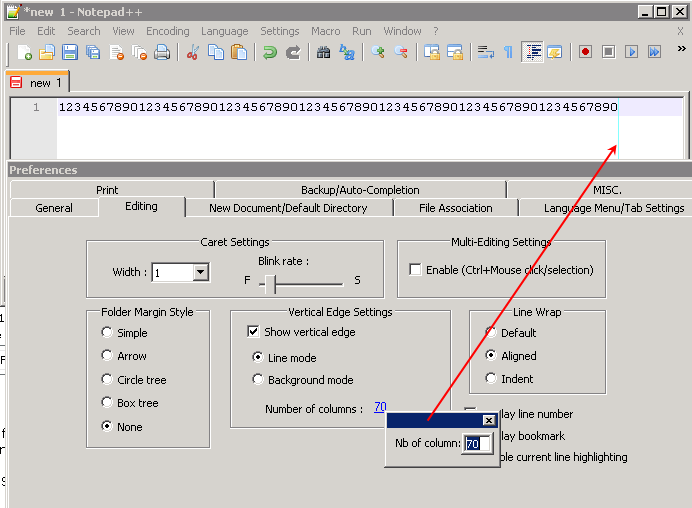Screen dimensions: 692x508
Task: Open the Edit menu
Action: (46, 31)
